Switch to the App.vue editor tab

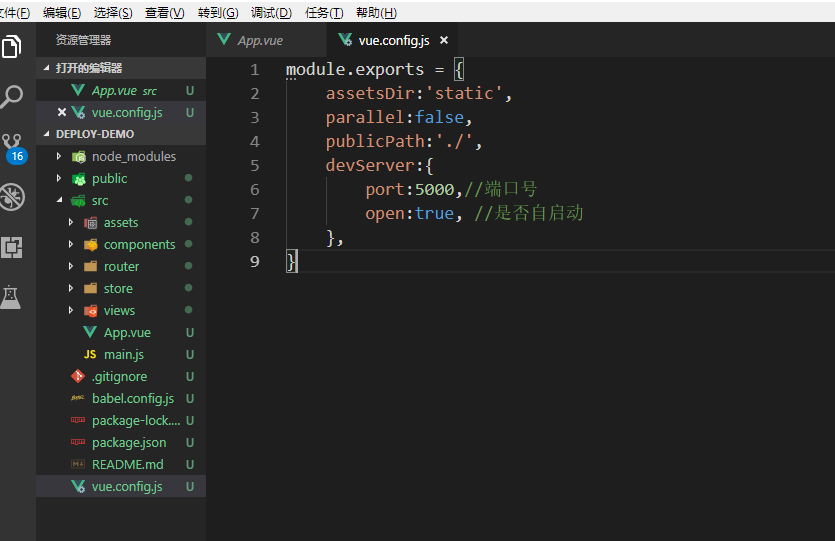click(x=266, y=40)
